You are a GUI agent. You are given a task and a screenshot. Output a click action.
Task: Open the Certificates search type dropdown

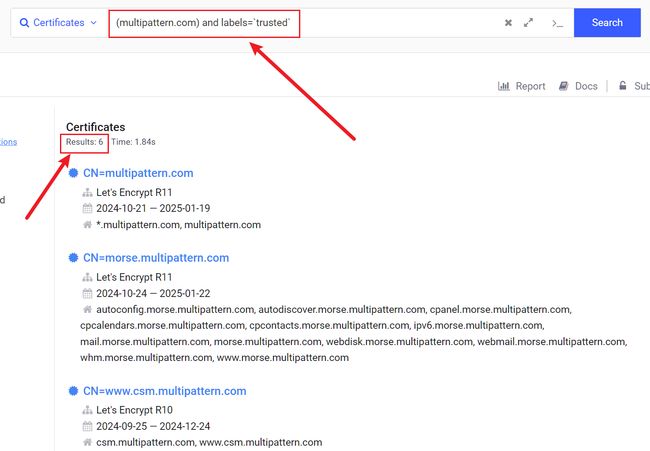58,22
